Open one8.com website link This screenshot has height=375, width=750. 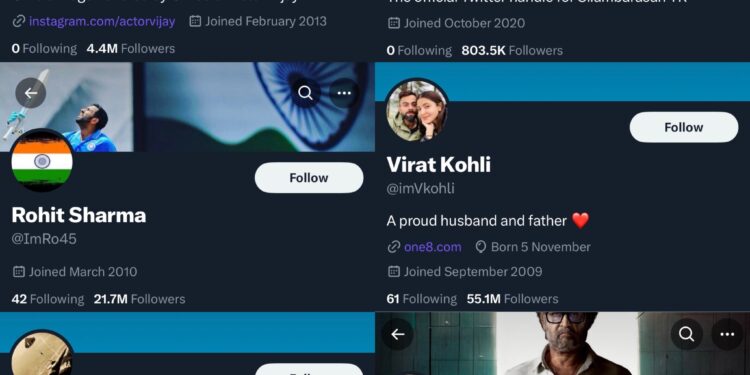(x=433, y=247)
